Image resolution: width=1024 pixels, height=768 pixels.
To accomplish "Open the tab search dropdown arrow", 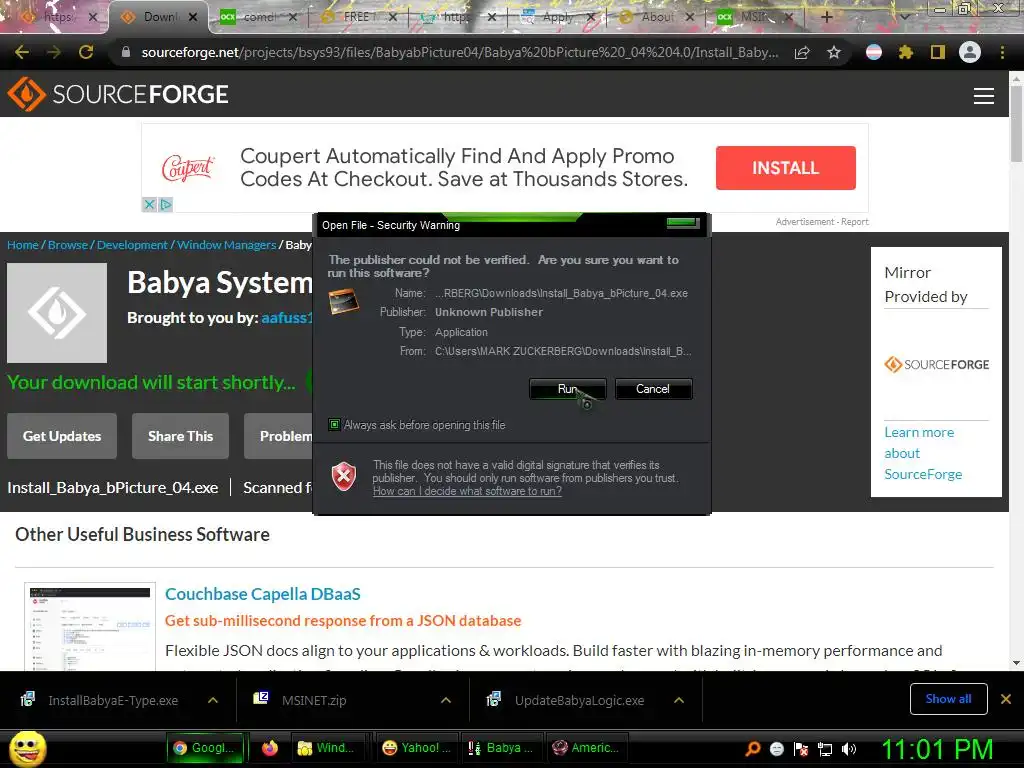I will click(x=904, y=17).
